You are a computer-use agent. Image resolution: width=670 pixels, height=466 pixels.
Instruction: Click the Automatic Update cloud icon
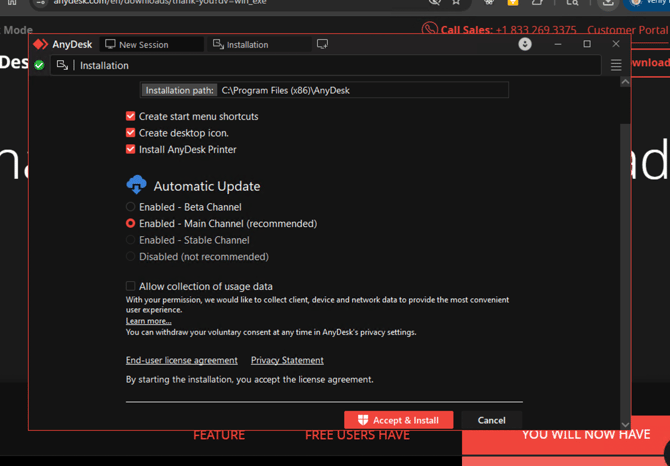coord(137,185)
